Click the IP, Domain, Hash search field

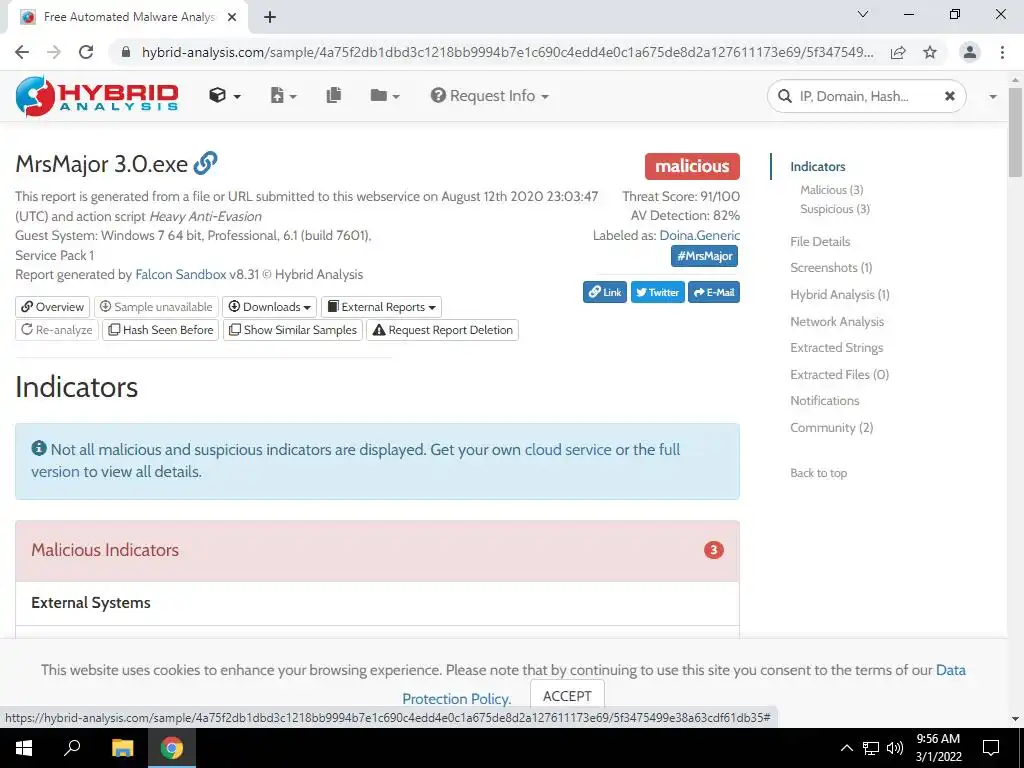[x=865, y=96]
